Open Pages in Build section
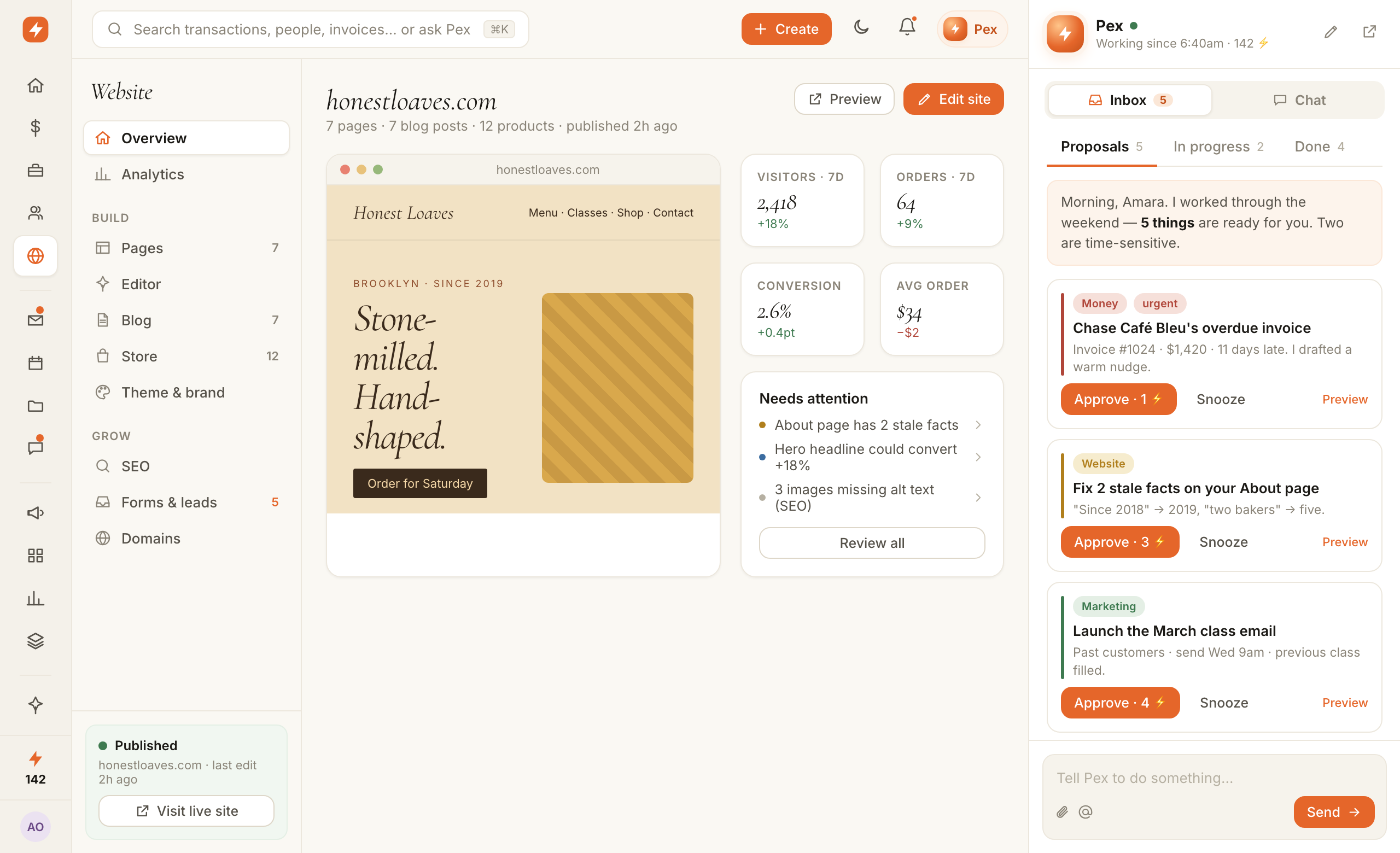This screenshot has width=1400, height=853. click(x=186, y=248)
